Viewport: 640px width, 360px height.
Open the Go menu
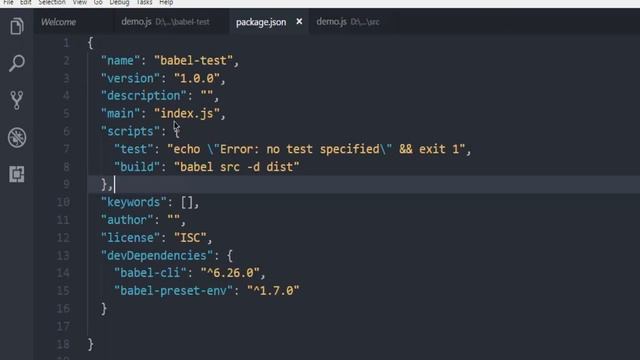[98, 2]
